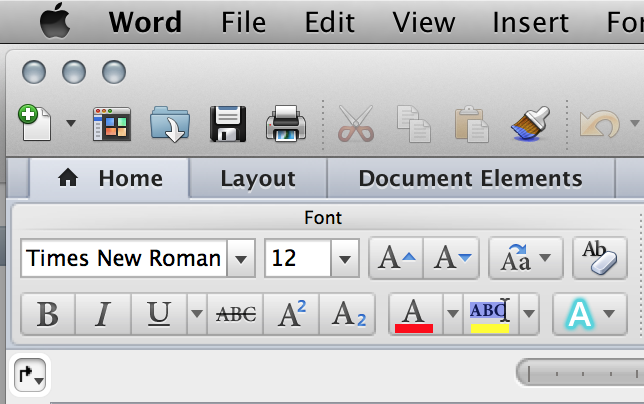
Task: Open the template gallery icon
Action: [x=112, y=124]
